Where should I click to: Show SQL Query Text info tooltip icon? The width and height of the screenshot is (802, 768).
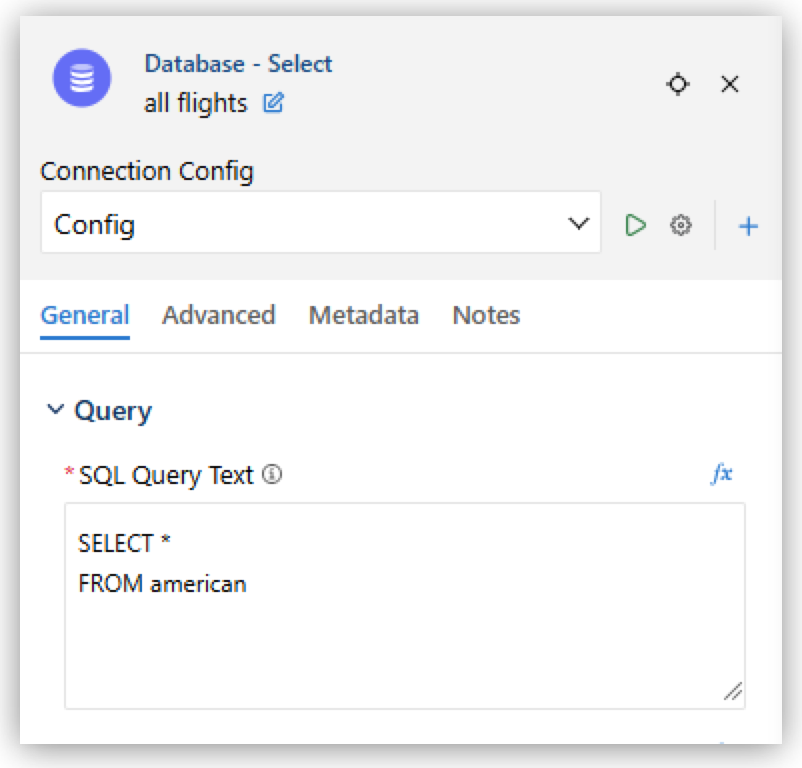tap(272, 475)
